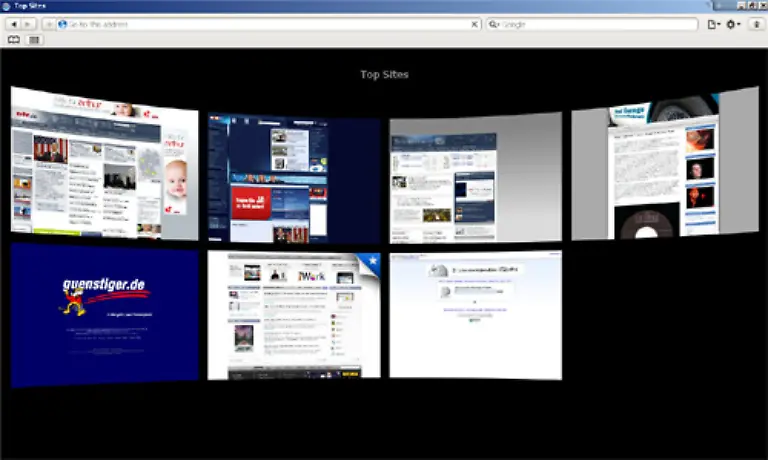The image size is (768, 460).
Task: Open the search engine magnifier dropdown
Action: [x=494, y=24]
